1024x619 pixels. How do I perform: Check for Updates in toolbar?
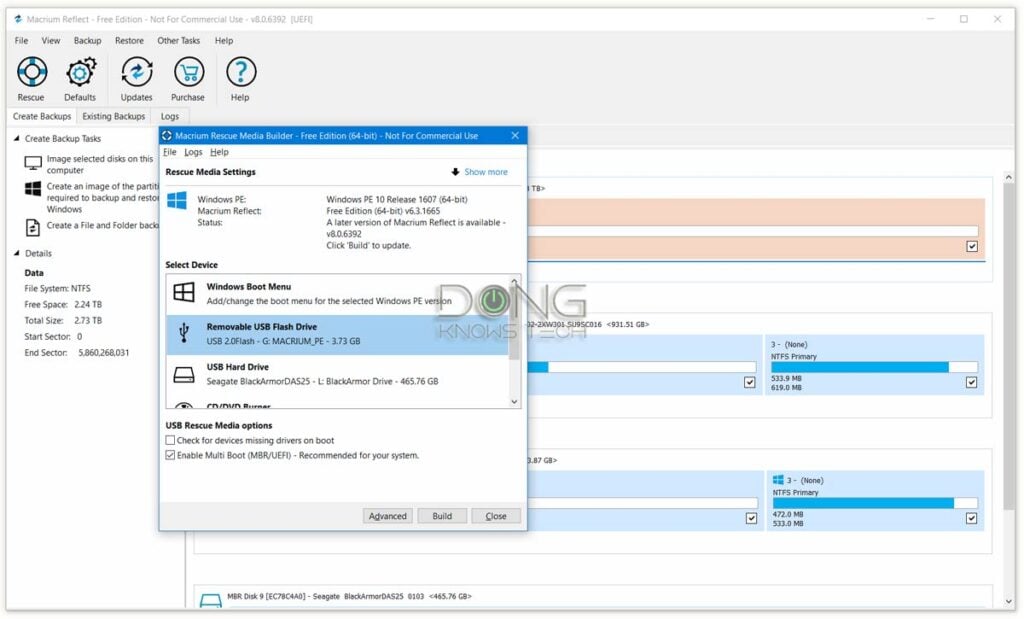pyautogui.click(x=136, y=78)
